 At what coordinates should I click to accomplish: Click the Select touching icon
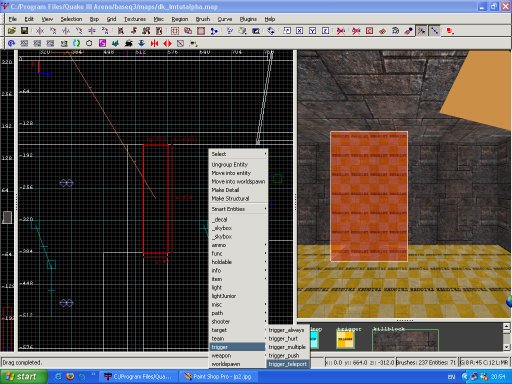point(134,31)
